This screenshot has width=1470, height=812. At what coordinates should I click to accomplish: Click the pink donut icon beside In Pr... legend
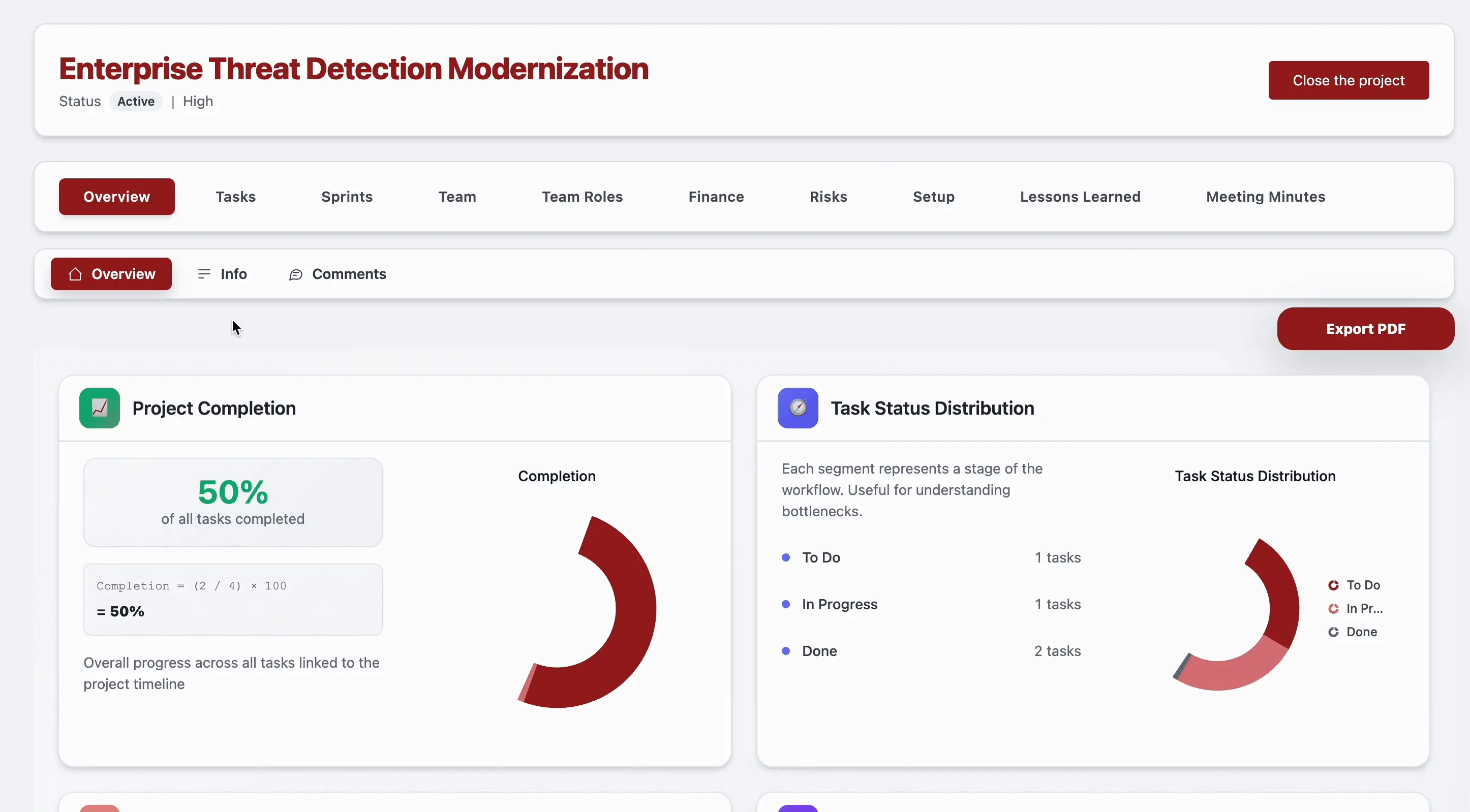pos(1334,608)
